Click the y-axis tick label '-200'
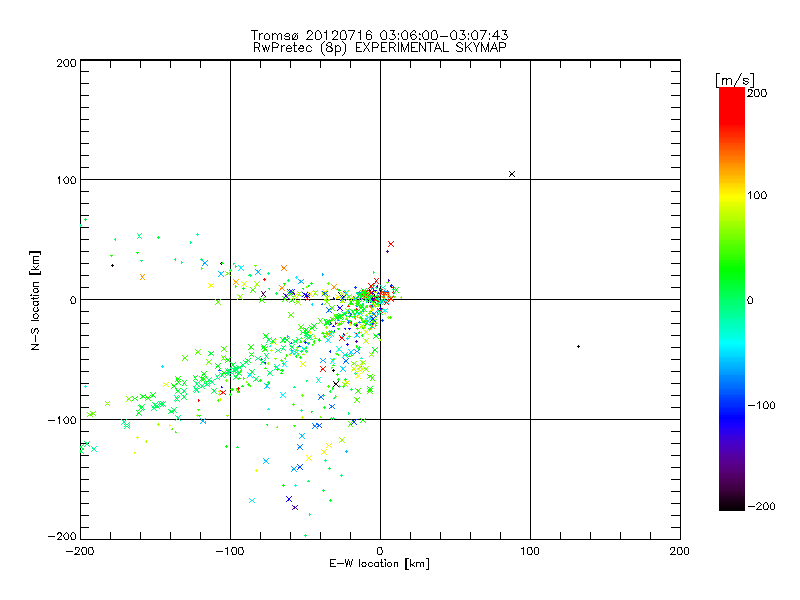Image resolution: width=800 pixels, height=600 pixels. [62, 536]
